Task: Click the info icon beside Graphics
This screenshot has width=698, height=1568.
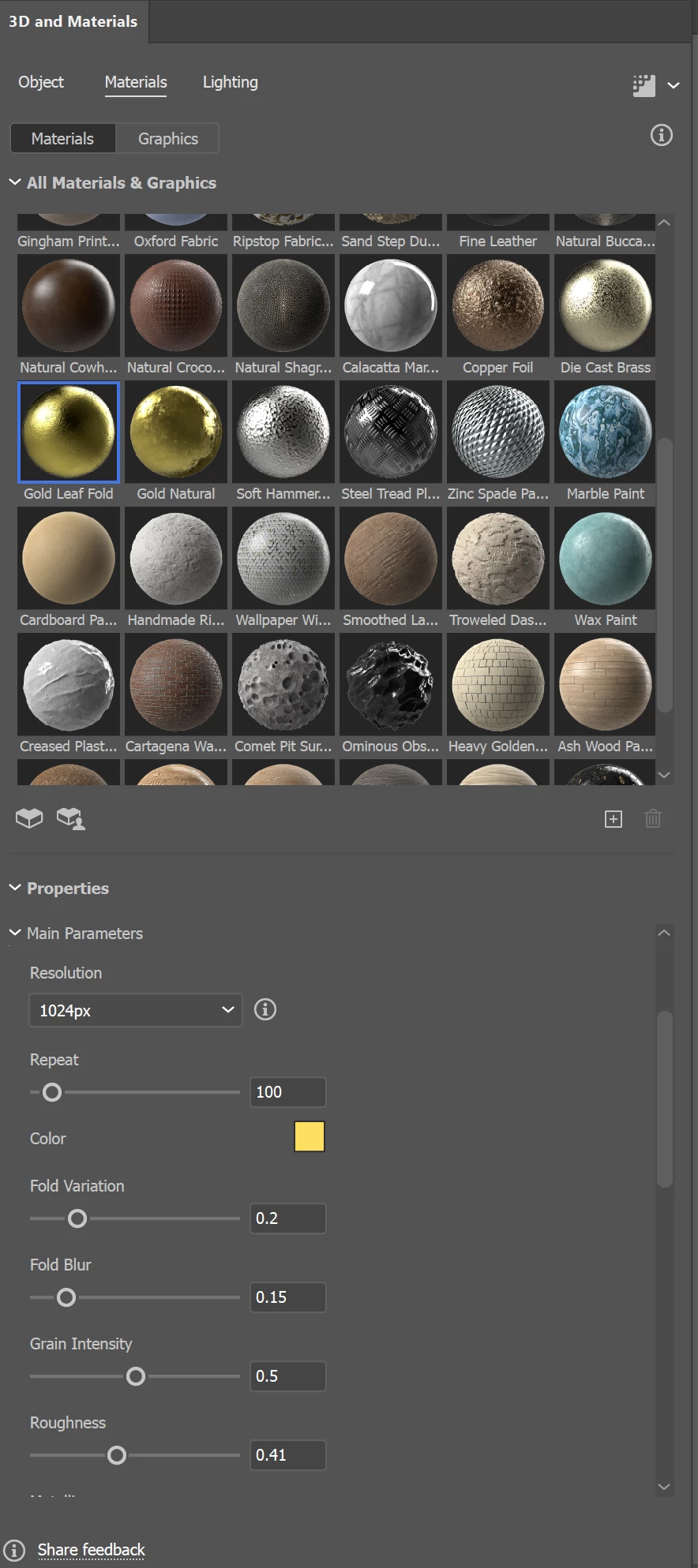Action: tap(662, 135)
